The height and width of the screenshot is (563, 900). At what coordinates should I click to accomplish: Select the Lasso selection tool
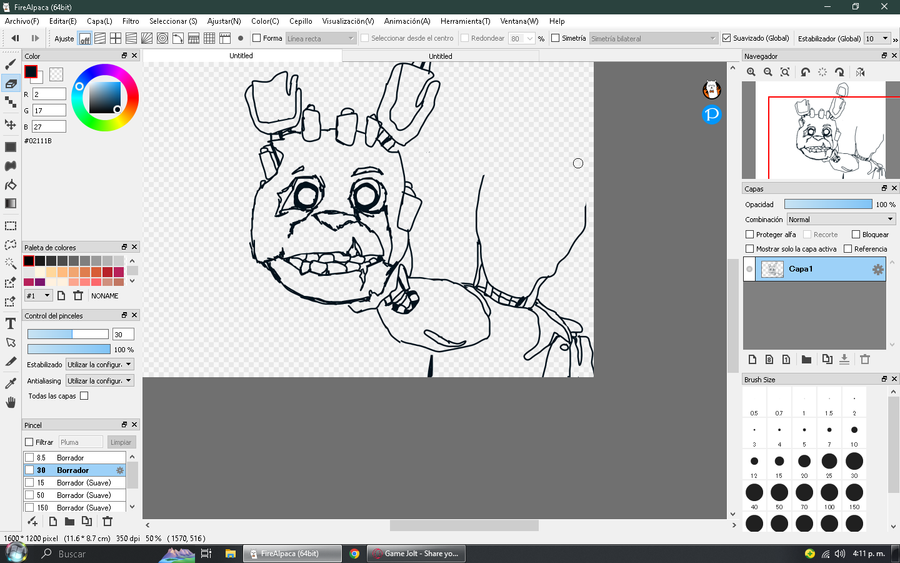(x=10, y=244)
